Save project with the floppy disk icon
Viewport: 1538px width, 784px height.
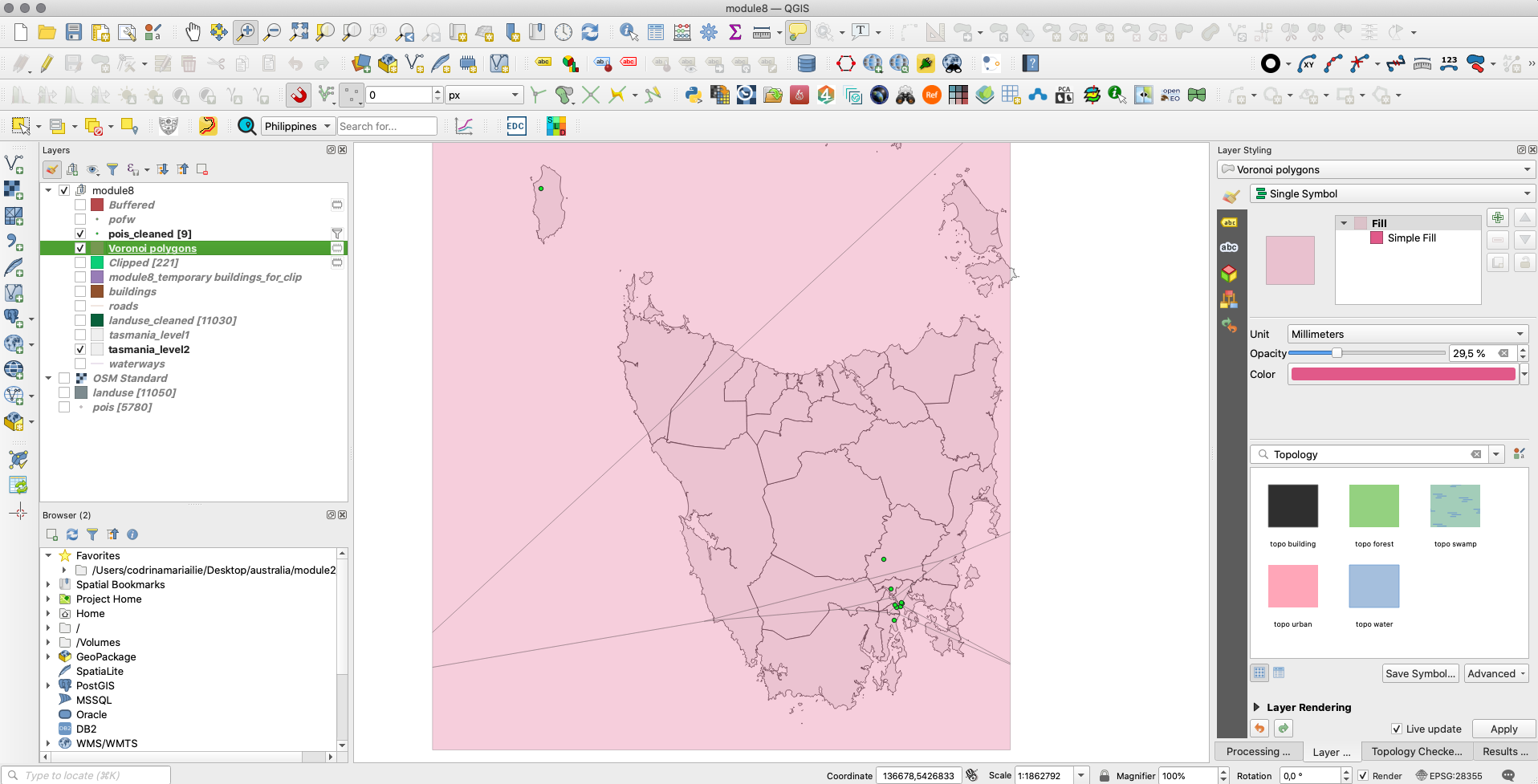pyautogui.click(x=74, y=32)
